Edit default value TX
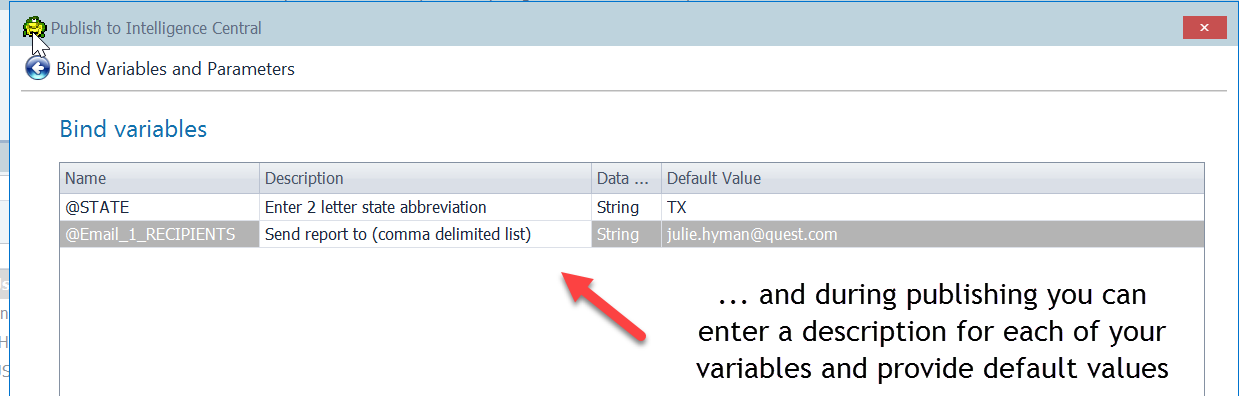The width and height of the screenshot is (1239, 399). point(932,207)
